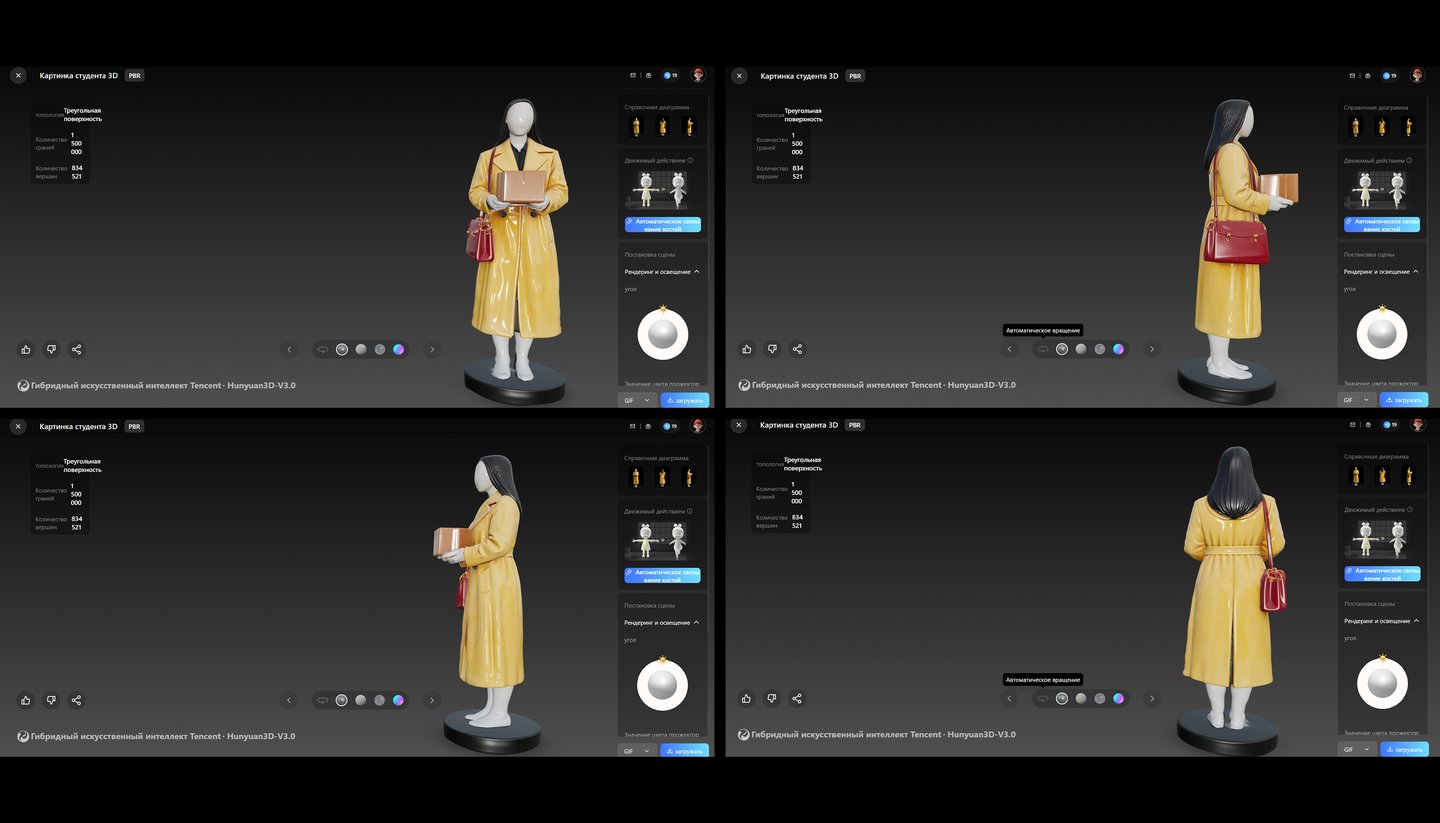Like the model in the front-view window

coord(26,349)
